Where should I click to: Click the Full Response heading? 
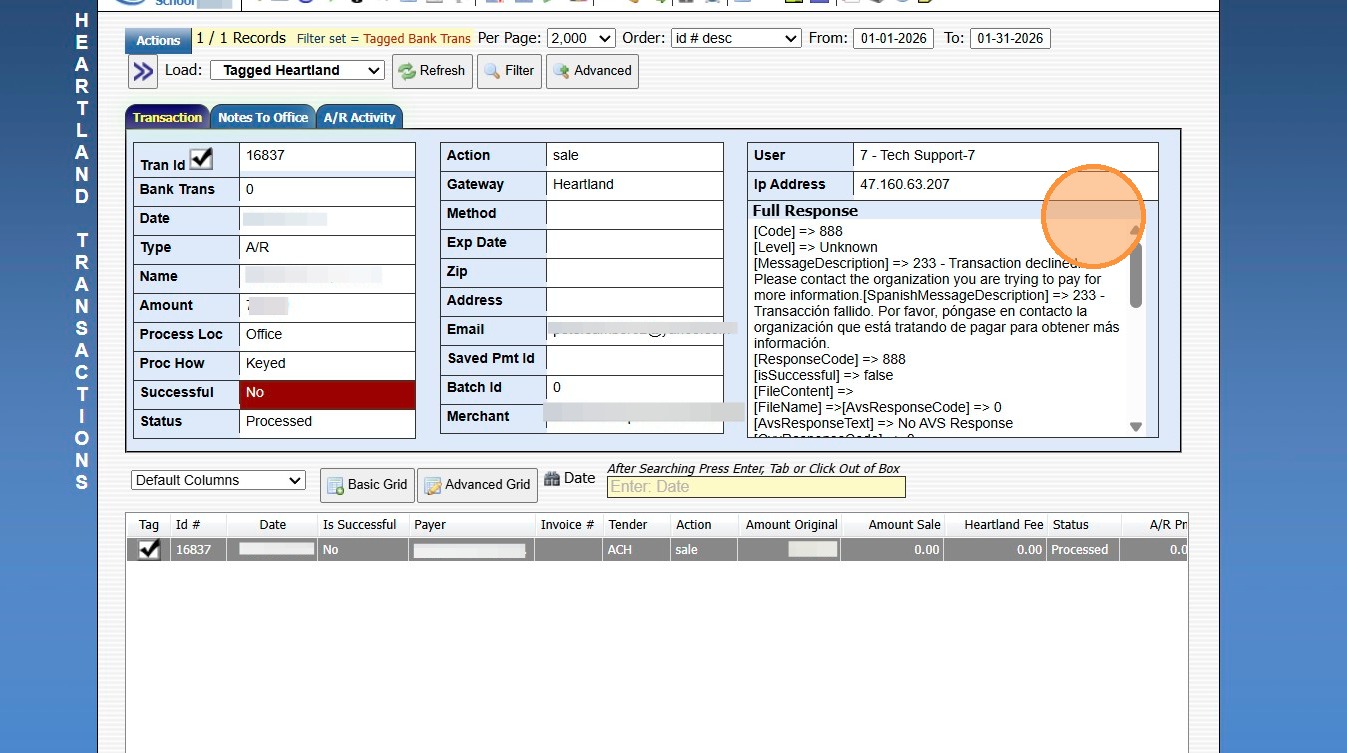coord(805,211)
